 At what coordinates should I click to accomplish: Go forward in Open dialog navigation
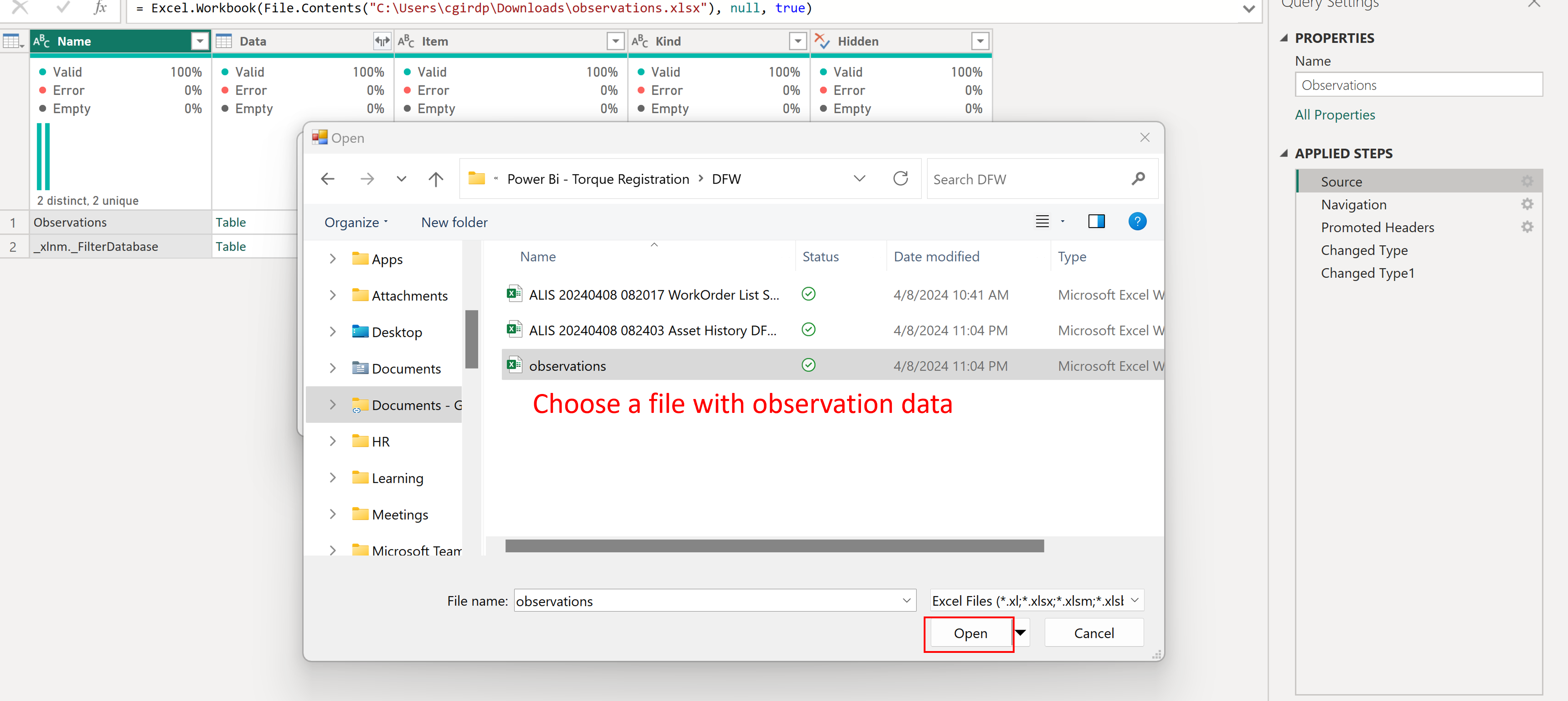367,179
